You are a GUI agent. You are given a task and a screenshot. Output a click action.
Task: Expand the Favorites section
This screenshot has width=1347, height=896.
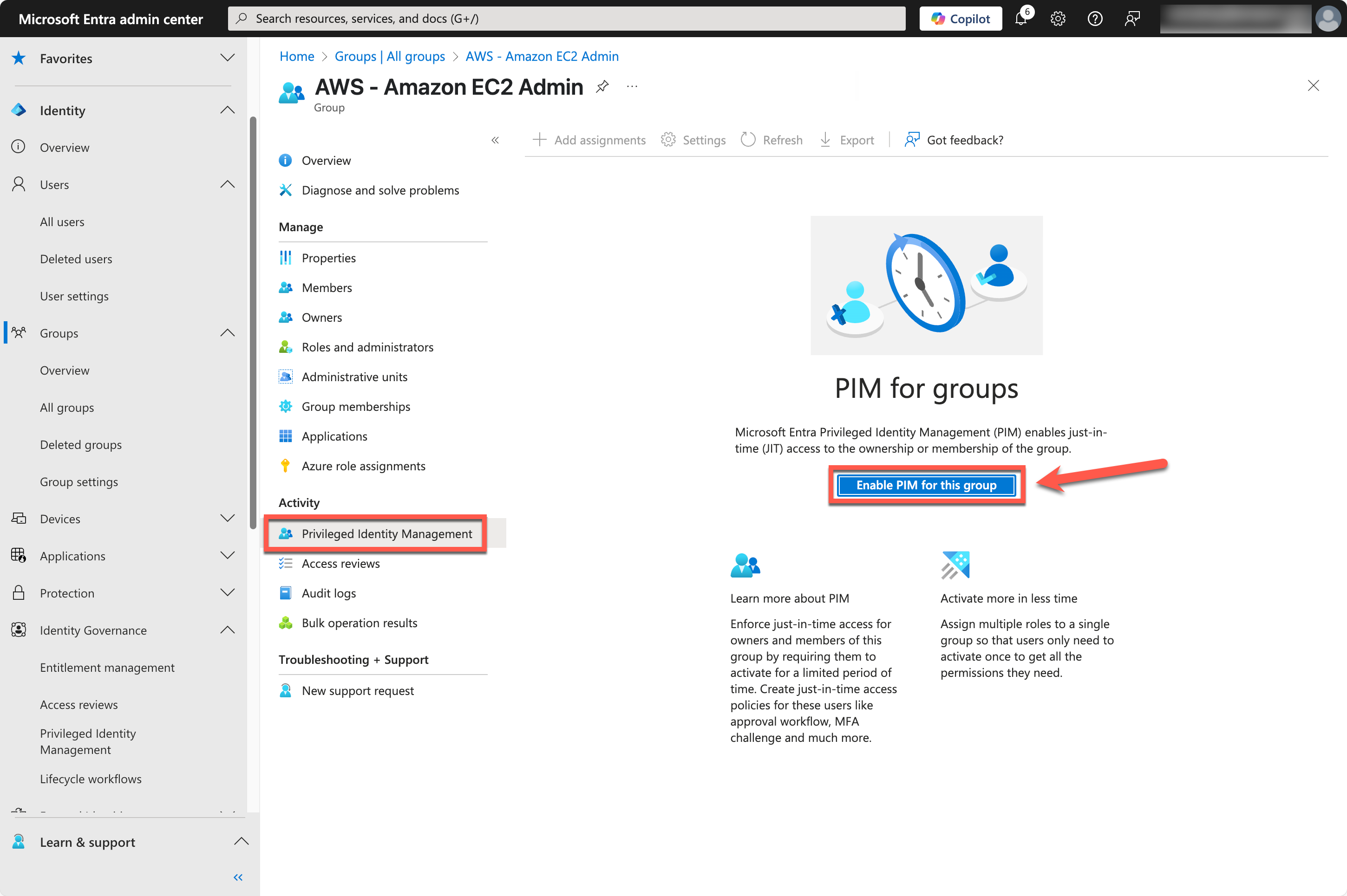[x=228, y=58]
